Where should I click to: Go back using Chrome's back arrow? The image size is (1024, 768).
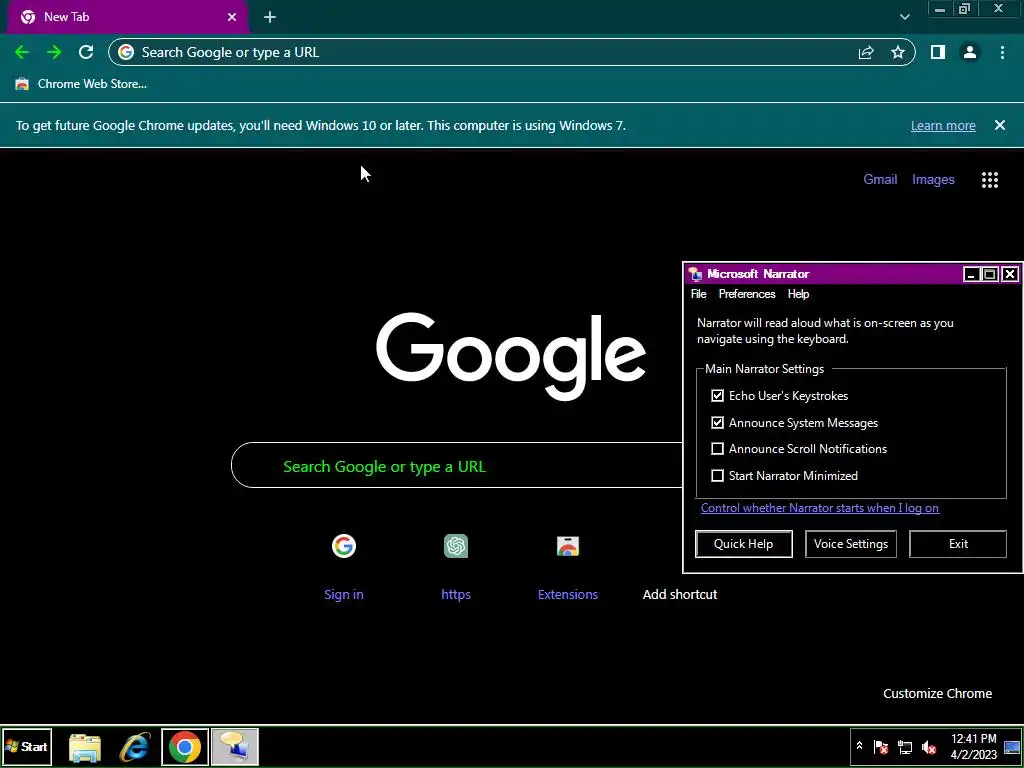pyautogui.click(x=22, y=52)
